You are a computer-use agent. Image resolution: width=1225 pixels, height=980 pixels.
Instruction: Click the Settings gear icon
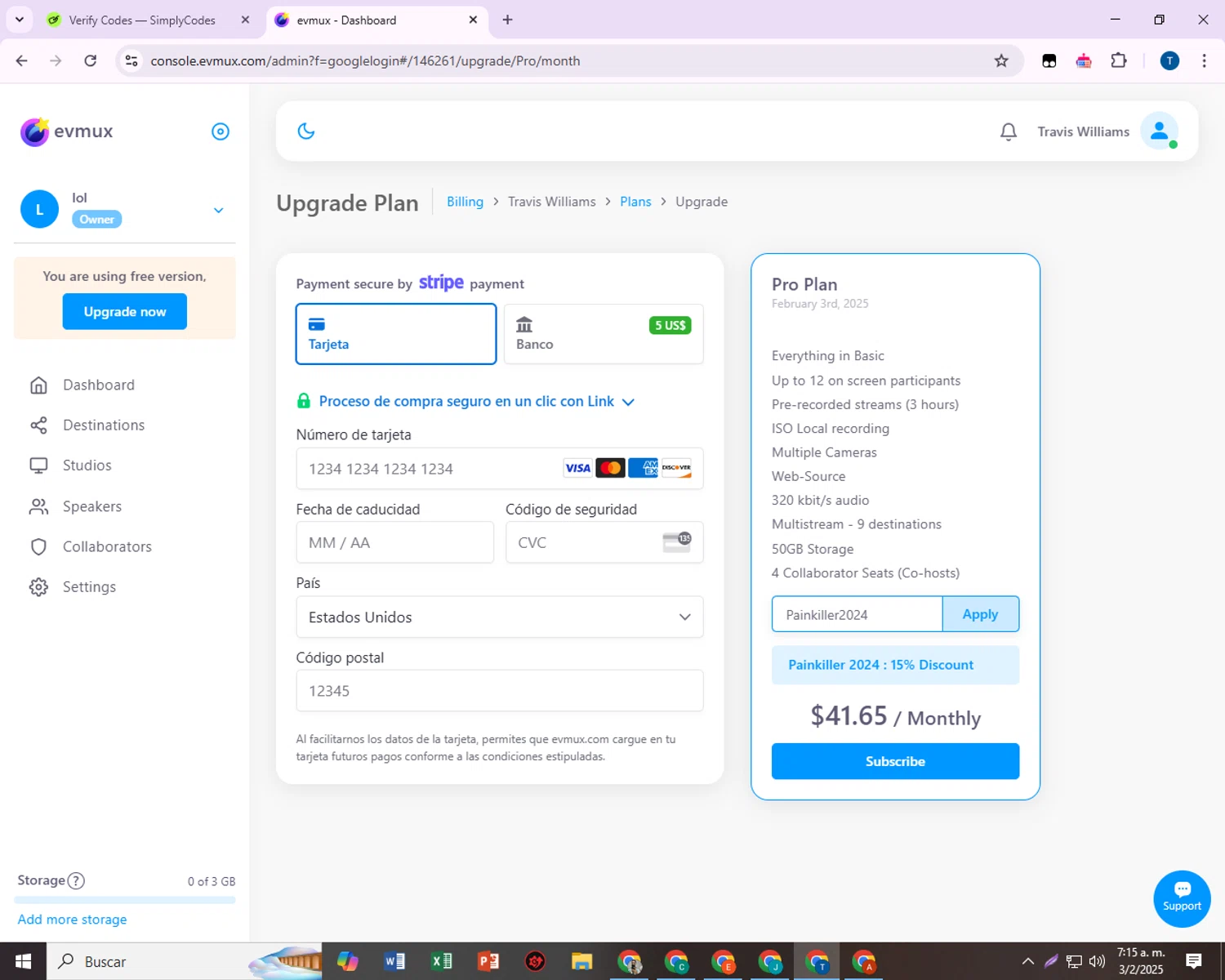38,586
